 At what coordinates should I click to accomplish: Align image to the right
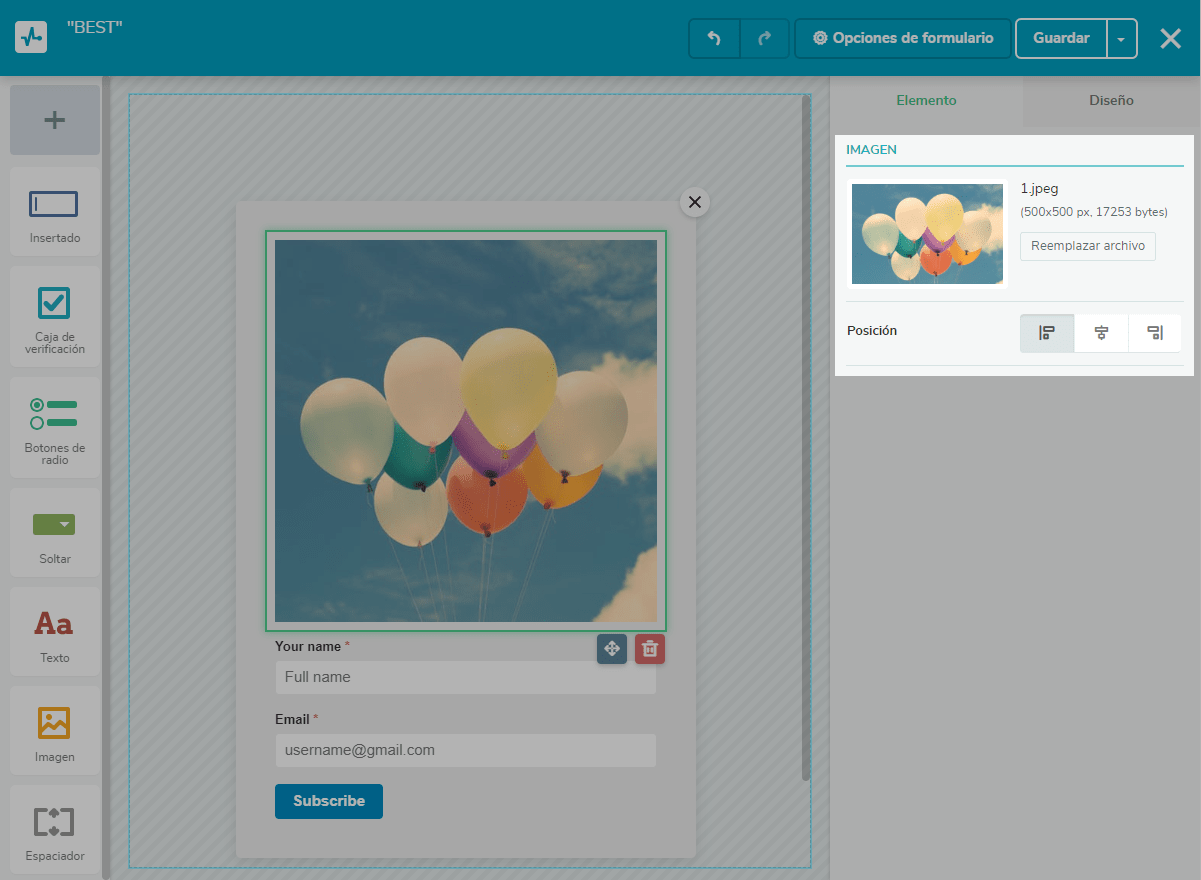(1155, 333)
